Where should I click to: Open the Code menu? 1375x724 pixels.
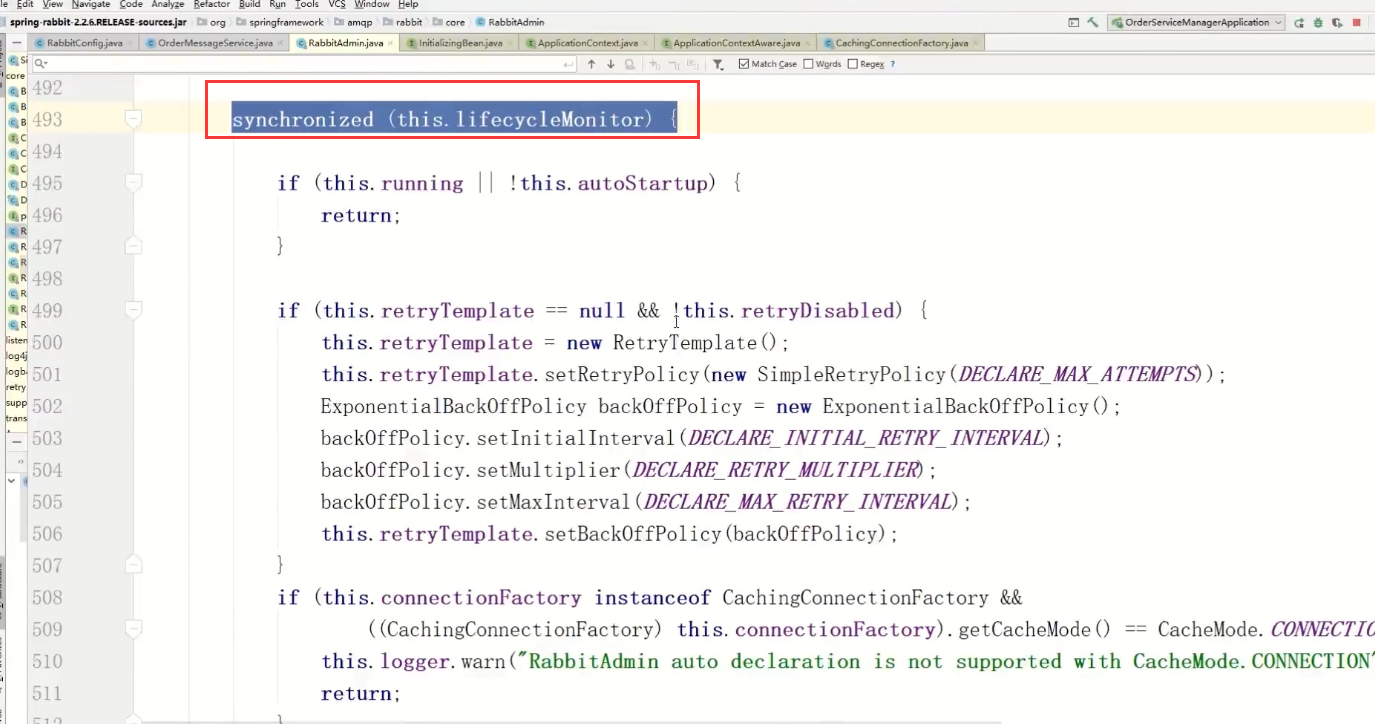click(x=131, y=5)
